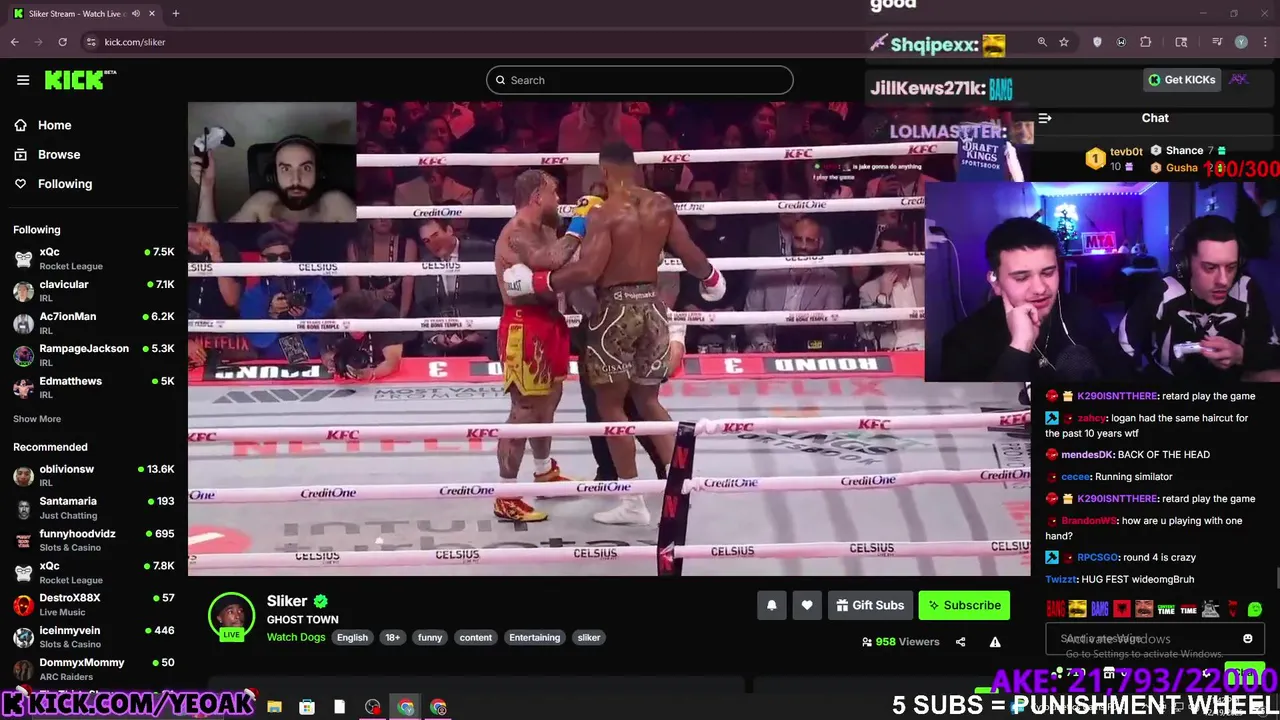Screen dimensions: 1280x720
Task: Click the Subscribe button
Action: (x=964, y=605)
